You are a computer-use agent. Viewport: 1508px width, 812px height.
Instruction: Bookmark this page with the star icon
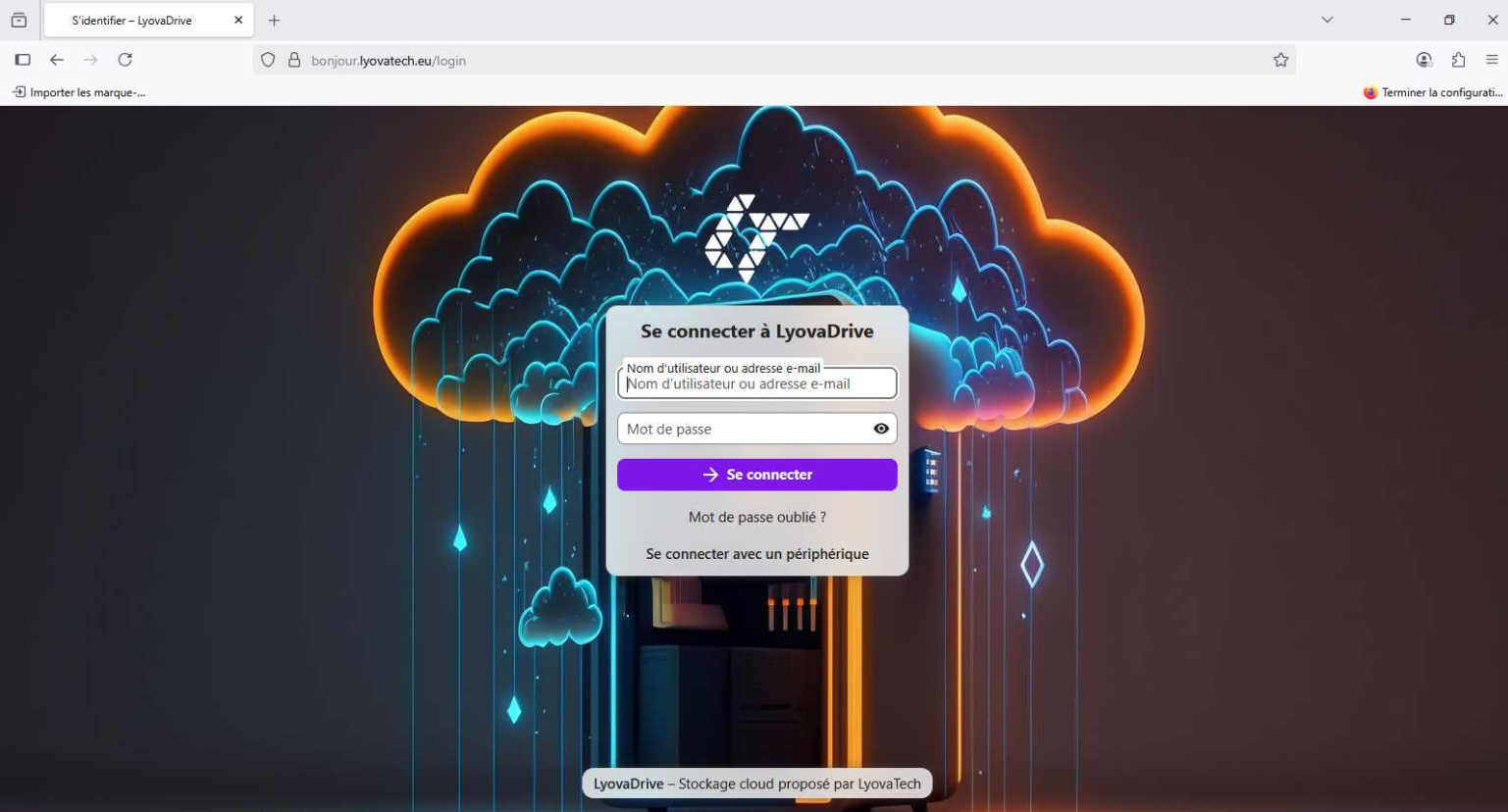point(1280,60)
